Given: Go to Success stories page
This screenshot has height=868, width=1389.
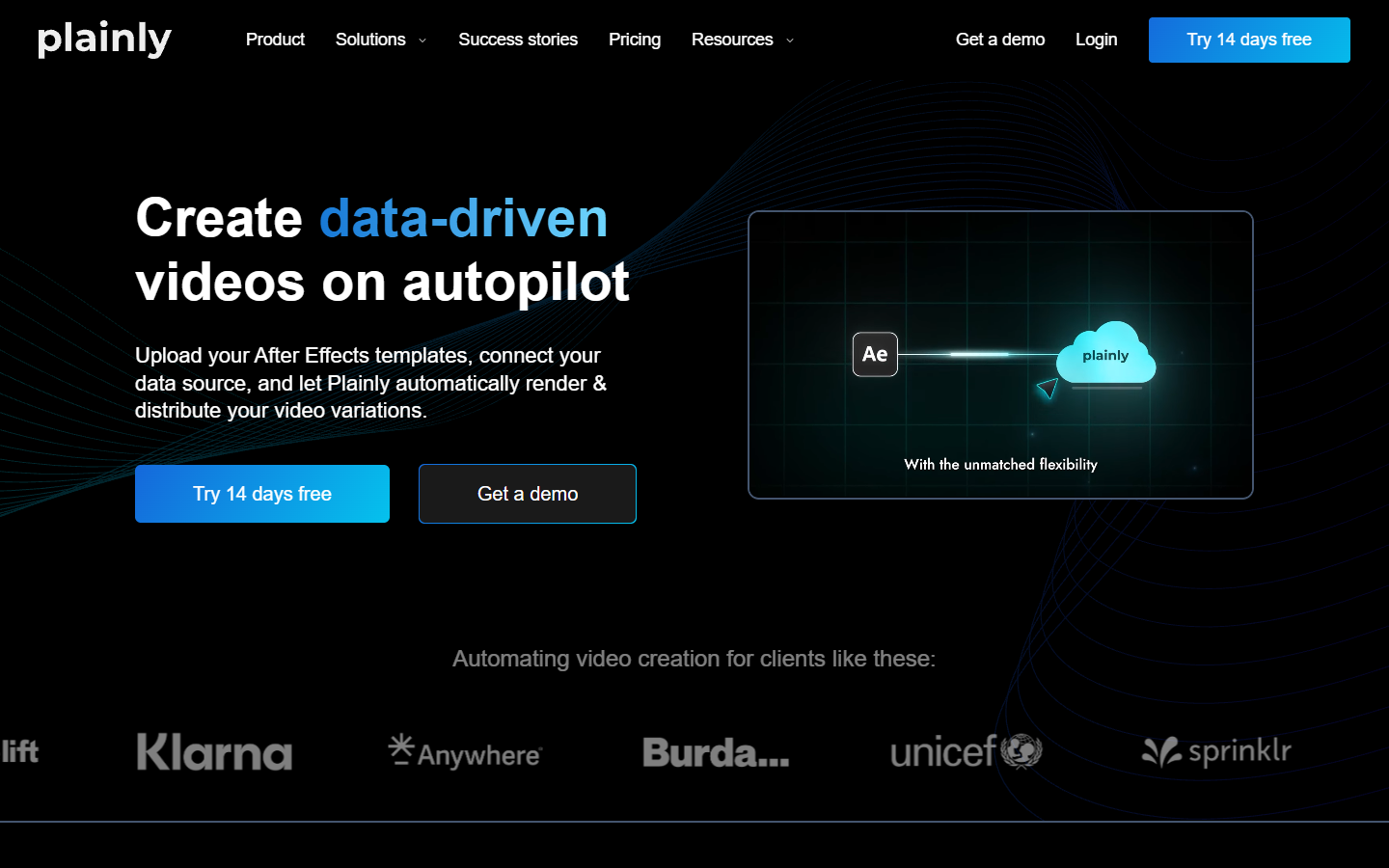Looking at the screenshot, I should pyautogui.click(x=518, y=40).
